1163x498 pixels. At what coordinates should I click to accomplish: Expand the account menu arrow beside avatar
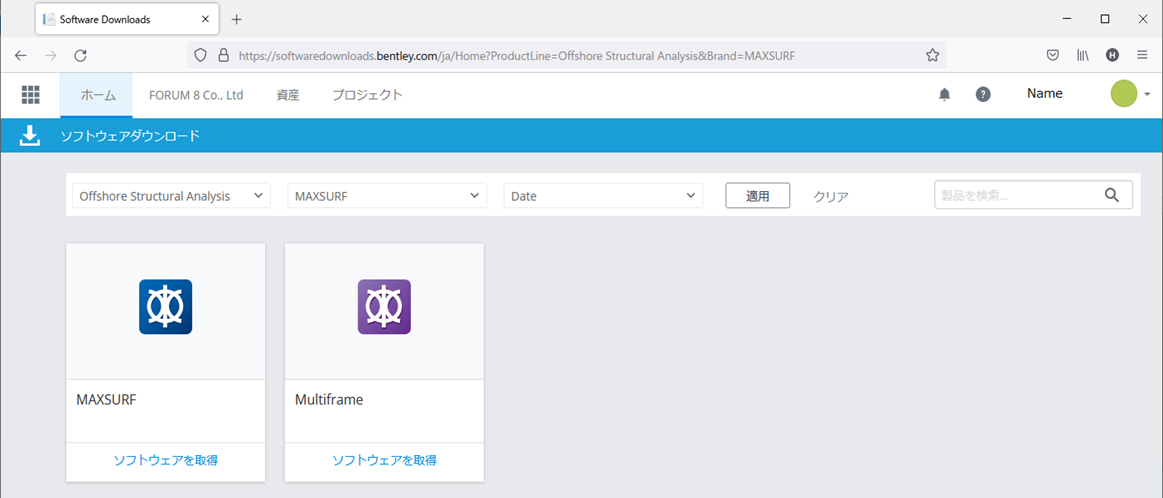(x=1147, y=94)
